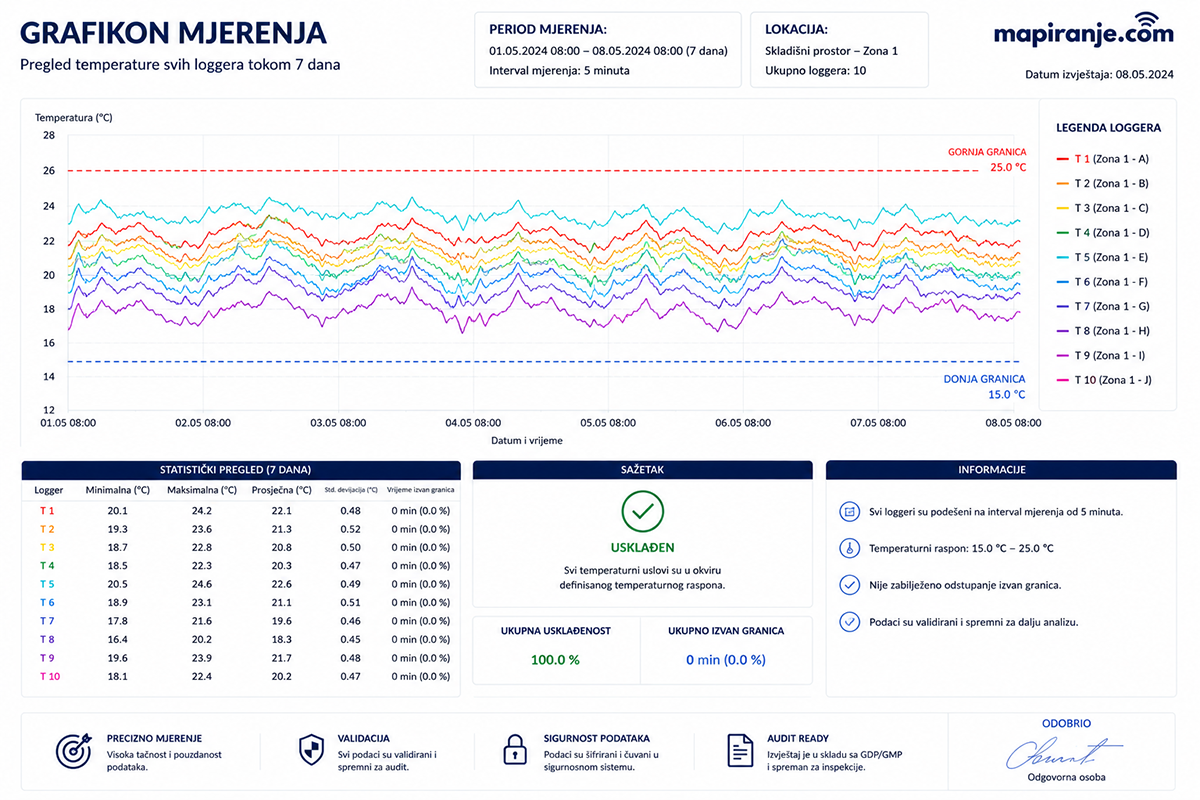This screenshot has width=1200, height=800.
Task: Click the Statistički pregled (7 dana) table header
Action: pos(241,469)
